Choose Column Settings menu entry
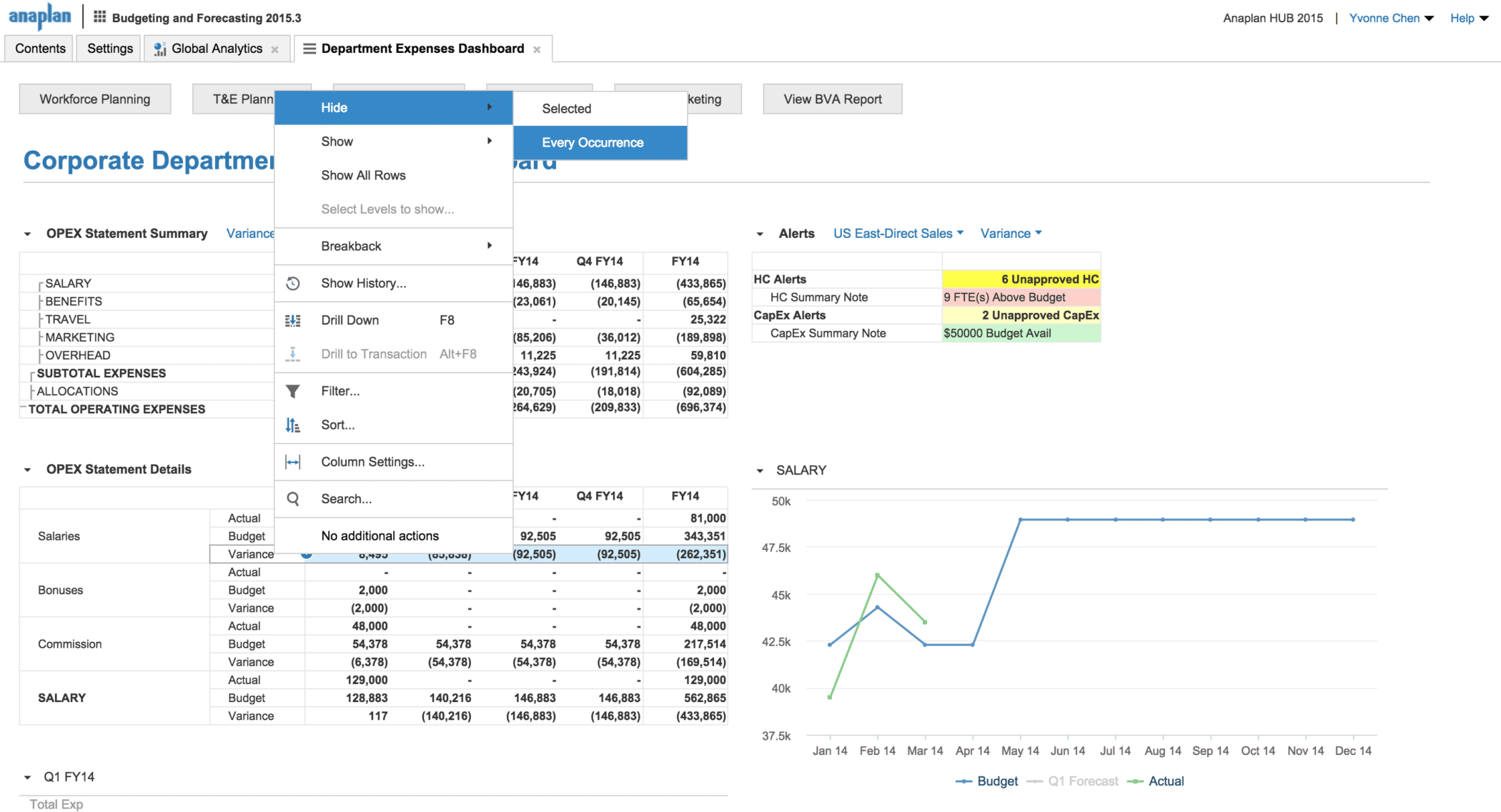The image size is (1501, 812). (x=393, y=462)
